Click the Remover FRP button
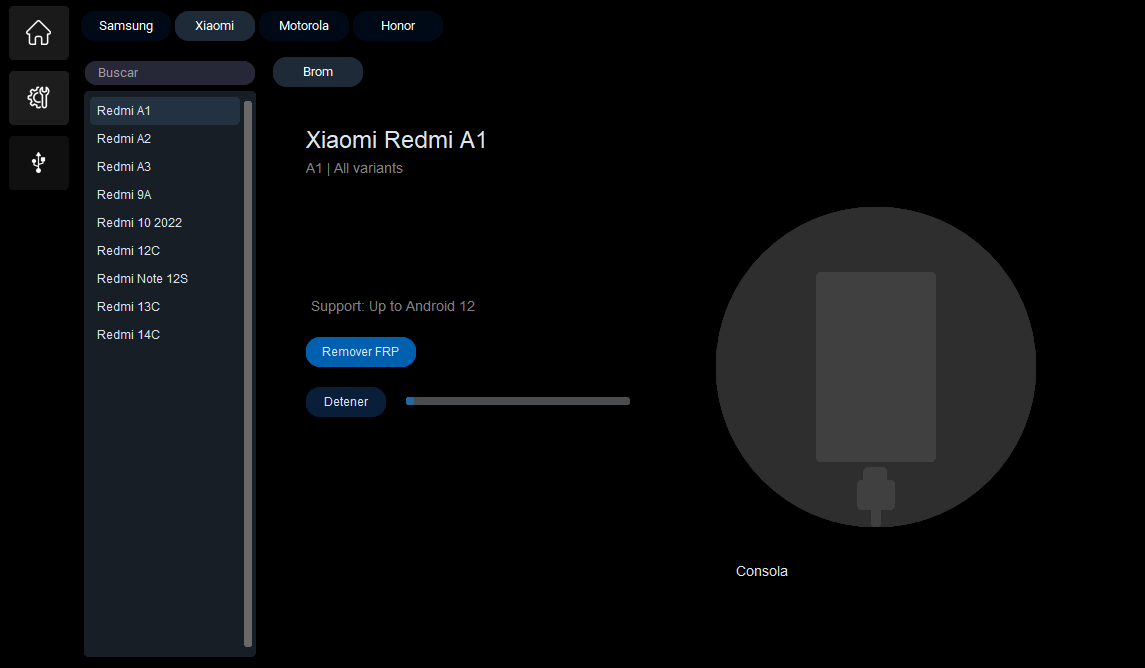The image size is (1145, 668). [x=361, y=352]
